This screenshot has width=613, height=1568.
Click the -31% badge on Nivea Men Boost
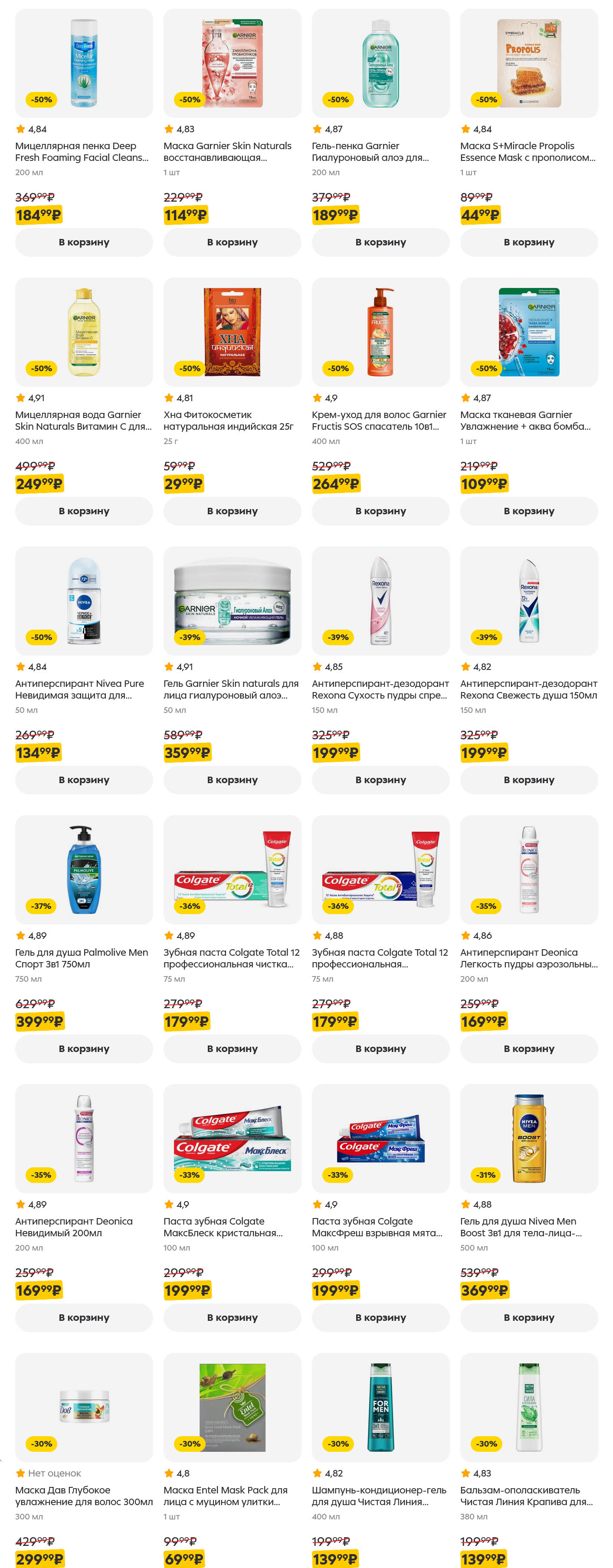486,1174
